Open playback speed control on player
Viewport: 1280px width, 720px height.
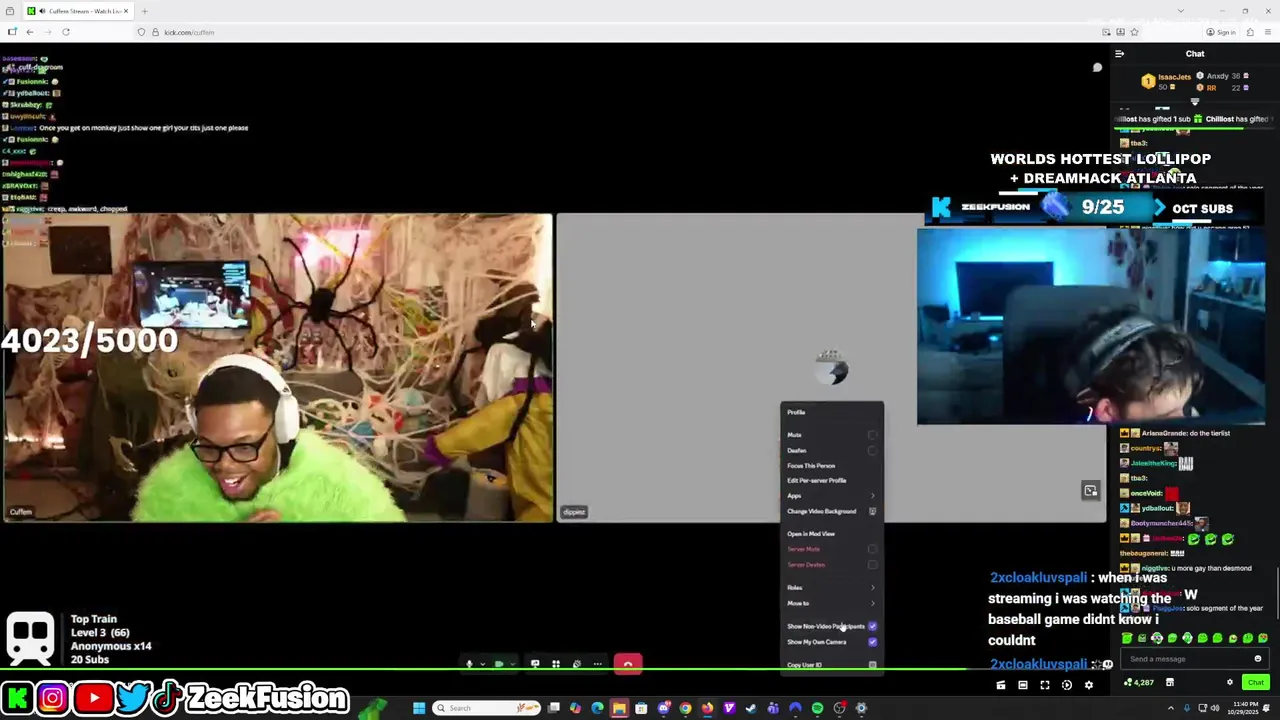tap(1067, 685)
